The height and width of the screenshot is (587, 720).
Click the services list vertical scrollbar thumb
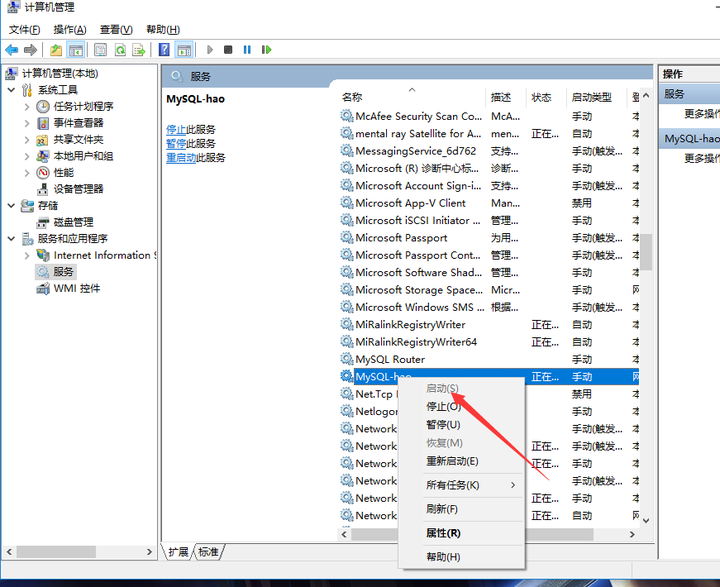(646, 252)
